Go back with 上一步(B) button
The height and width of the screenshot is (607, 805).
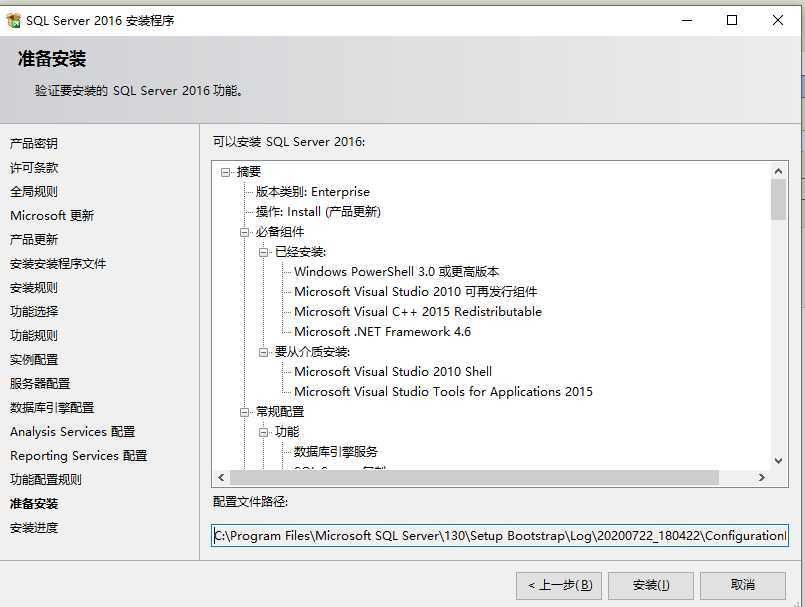tap(559, 585)
